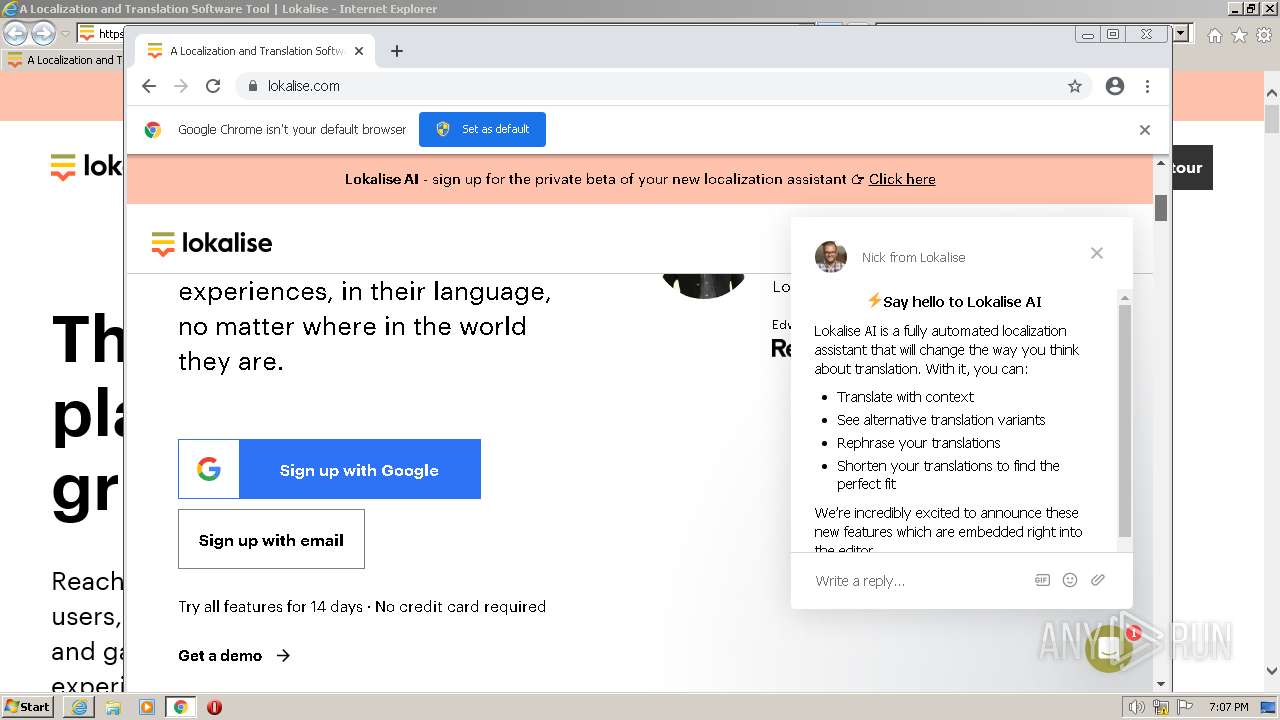
Task: Click the chat message scrollbar
Action: [1125, 421]
